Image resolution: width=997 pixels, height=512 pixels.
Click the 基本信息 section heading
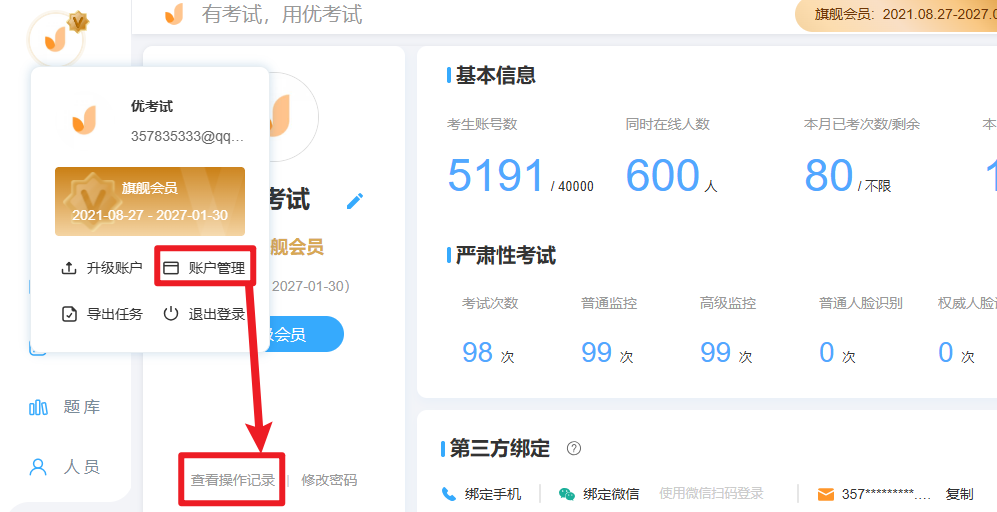coord(495,75)
